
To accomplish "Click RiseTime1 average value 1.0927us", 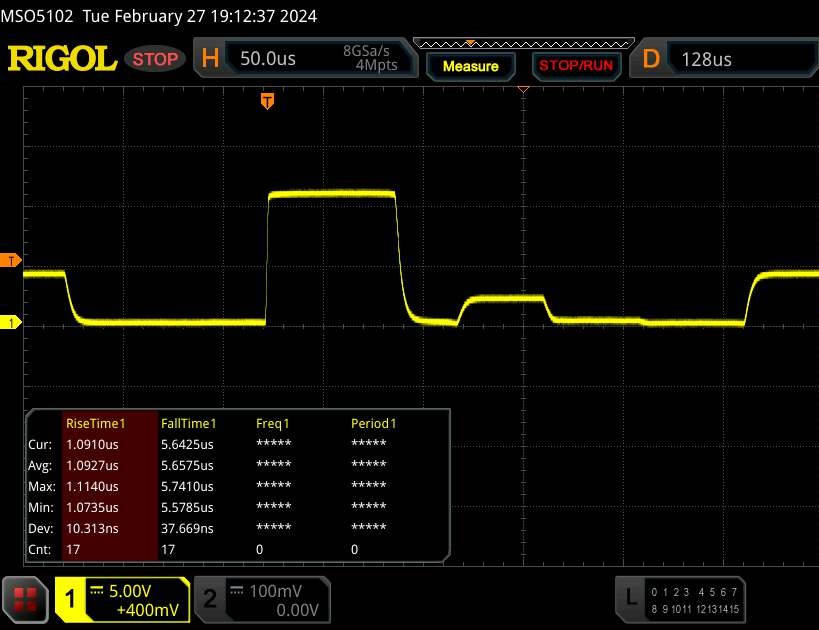I will (92, 465).
